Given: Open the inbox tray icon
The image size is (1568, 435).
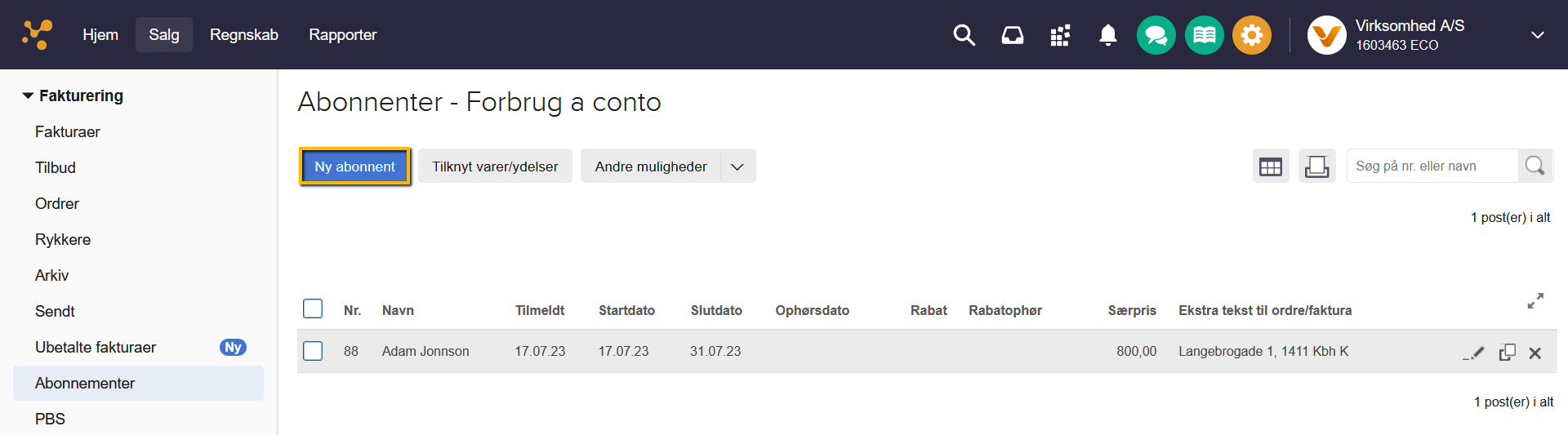Looking at the screenshot, I should point(1012,35).
